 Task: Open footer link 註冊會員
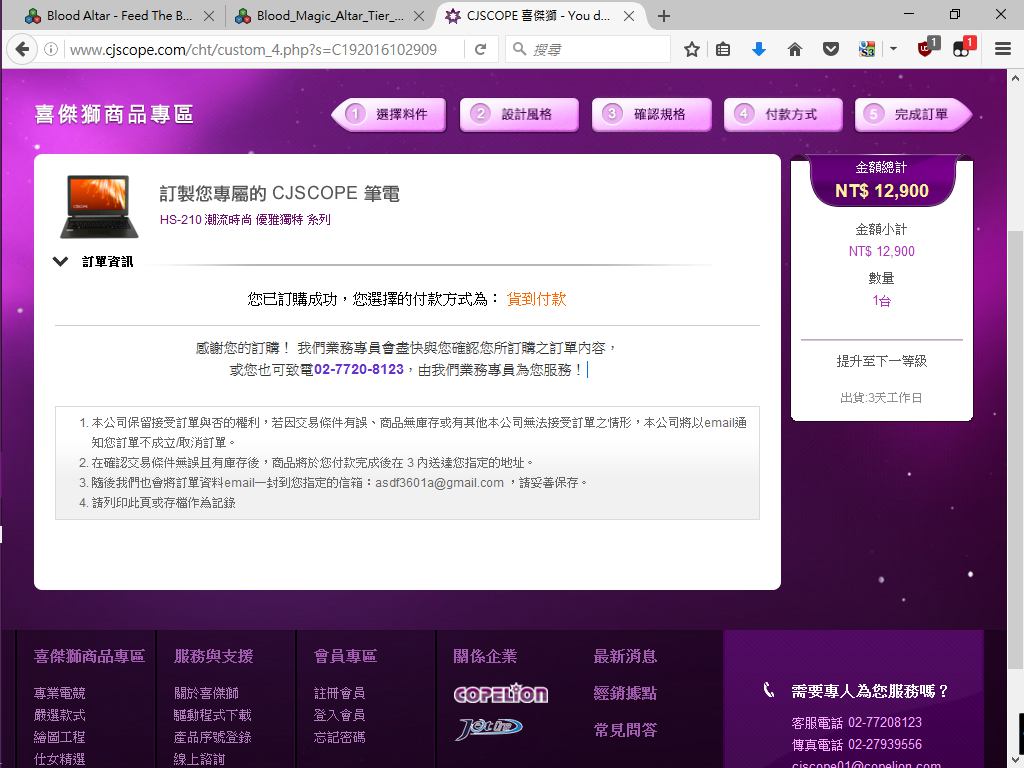pos(340,693)
